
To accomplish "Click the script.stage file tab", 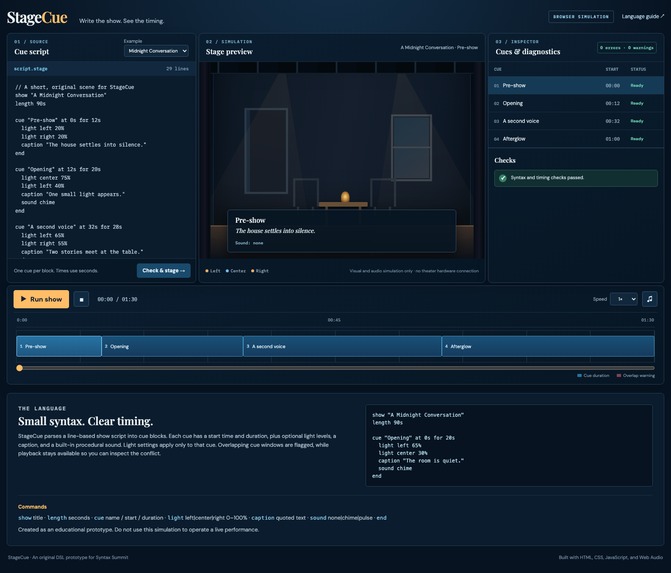I will (x=31, y=68).
